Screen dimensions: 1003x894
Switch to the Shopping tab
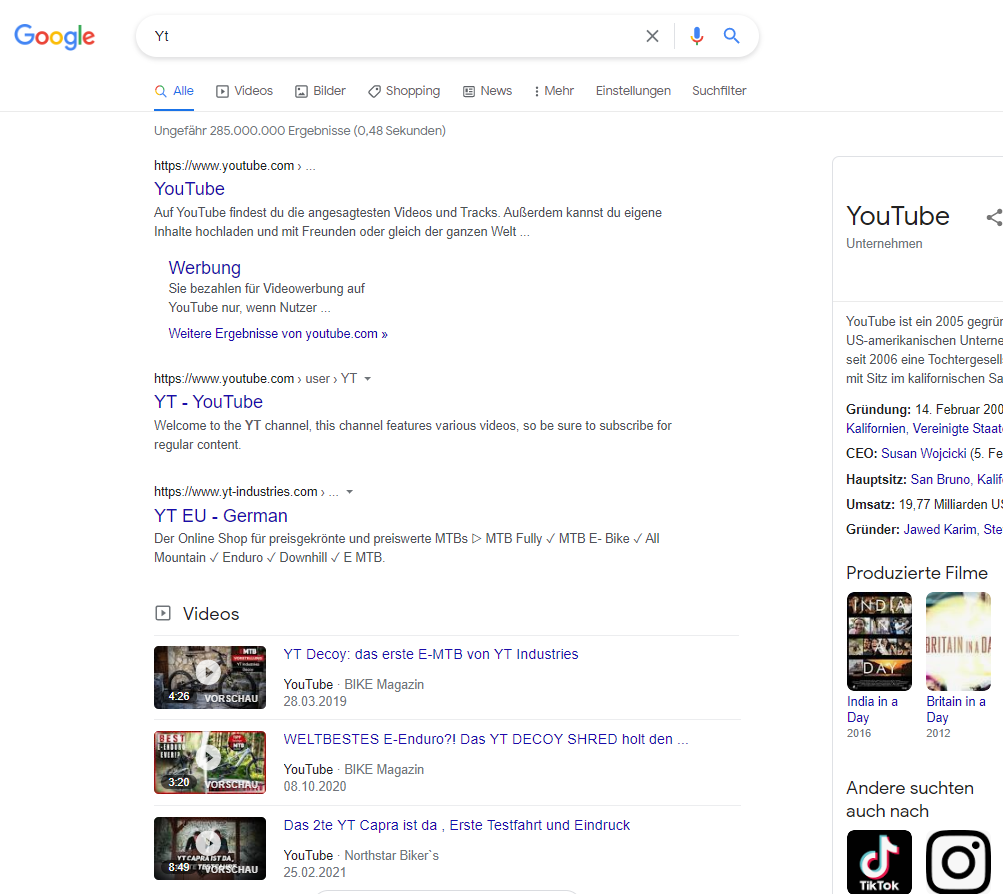[x=404, y=90]
